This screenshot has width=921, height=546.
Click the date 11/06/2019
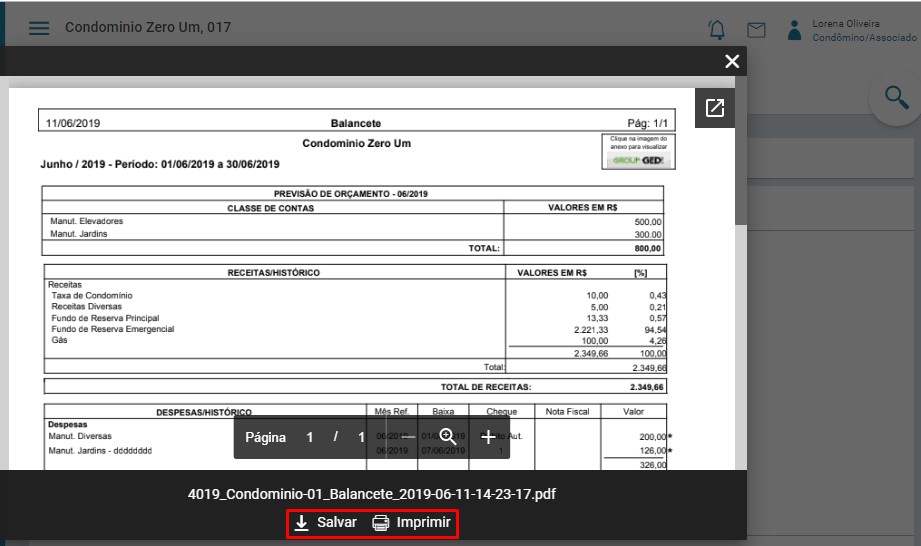[x=73, y=123]
